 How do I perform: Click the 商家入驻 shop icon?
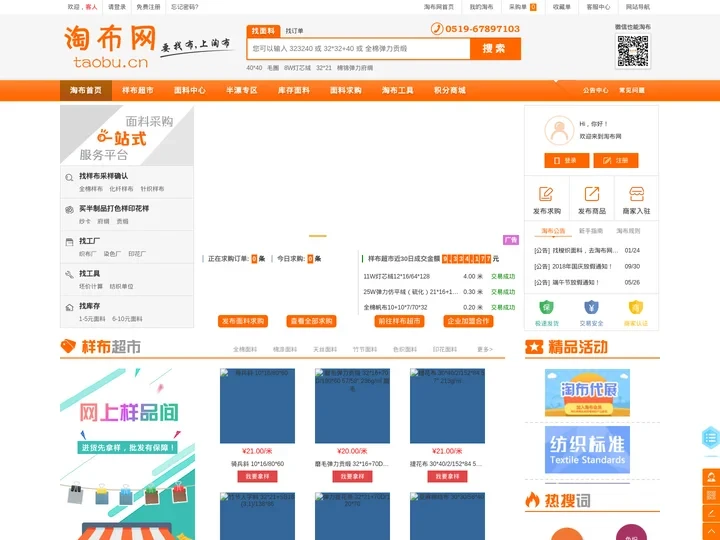click(x=636, y=194)
